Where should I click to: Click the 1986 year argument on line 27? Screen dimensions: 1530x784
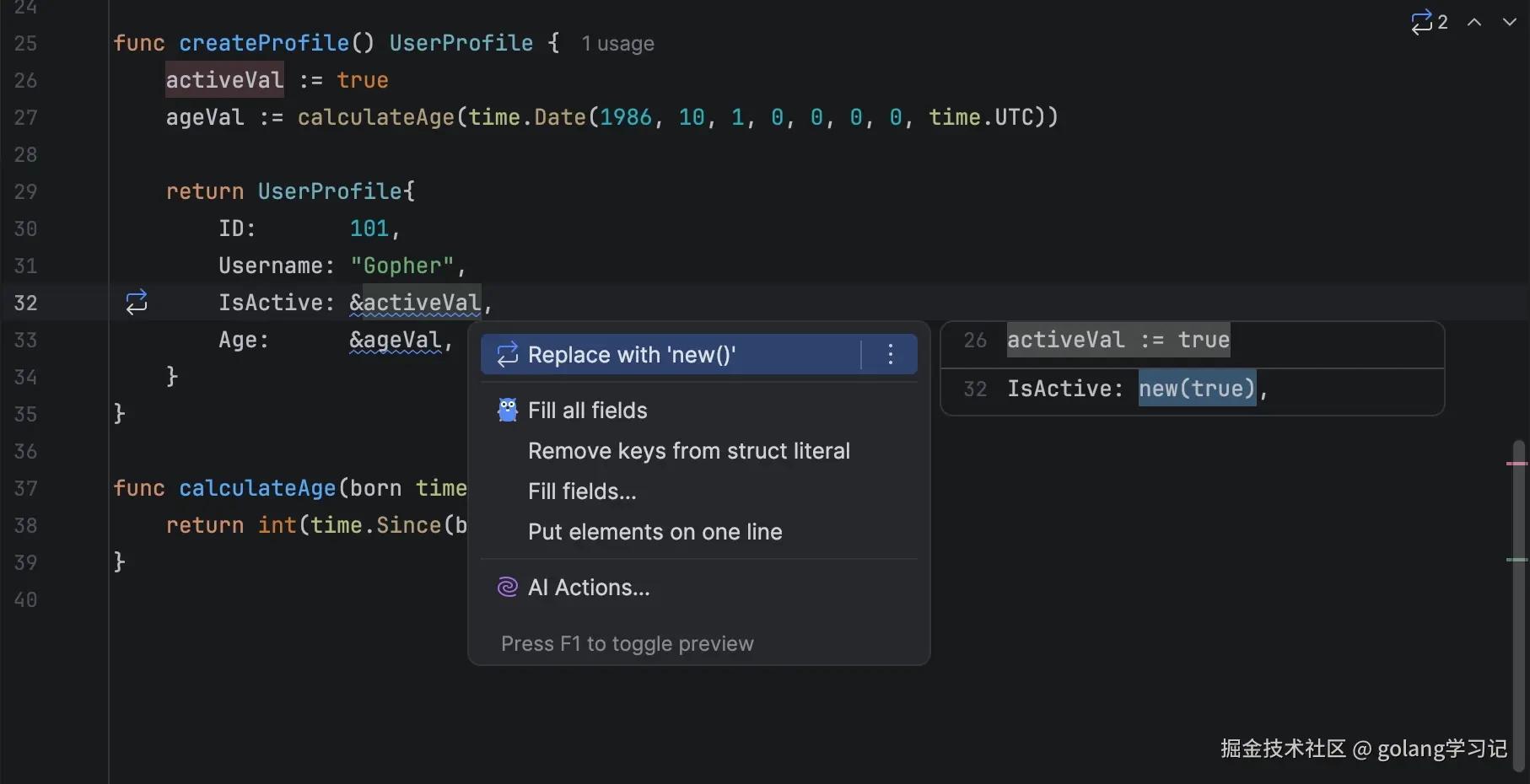pyautogui.click(x=626, y=117)
